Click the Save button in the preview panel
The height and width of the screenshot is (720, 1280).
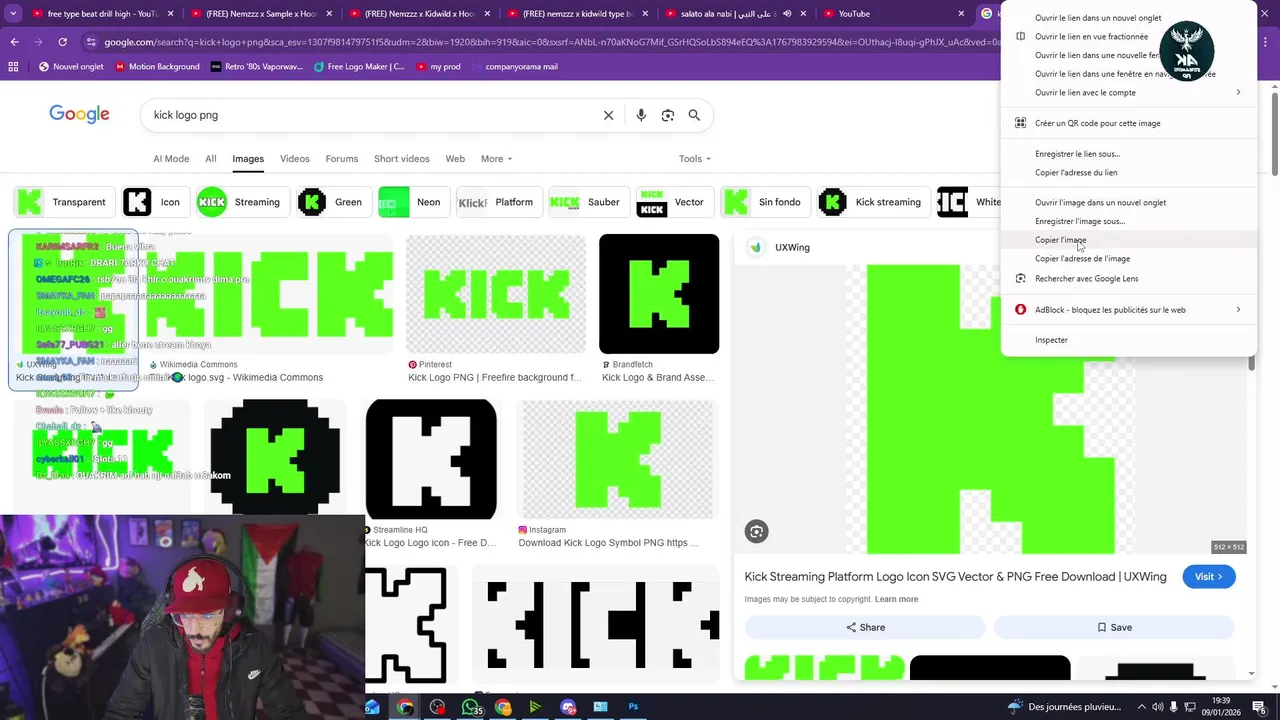coord(1114,627)
